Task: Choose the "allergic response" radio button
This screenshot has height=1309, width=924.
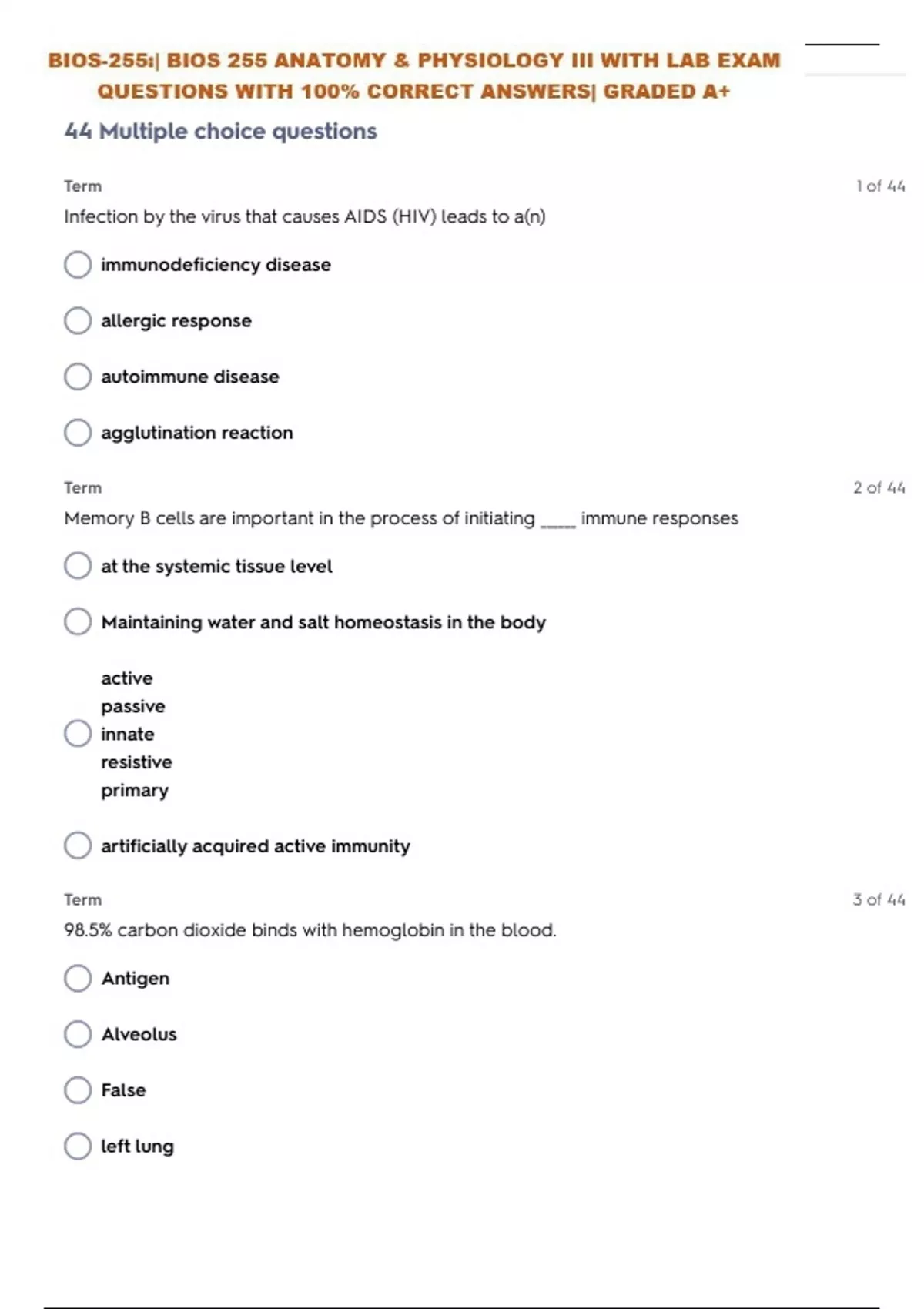Action: [78, 321]
